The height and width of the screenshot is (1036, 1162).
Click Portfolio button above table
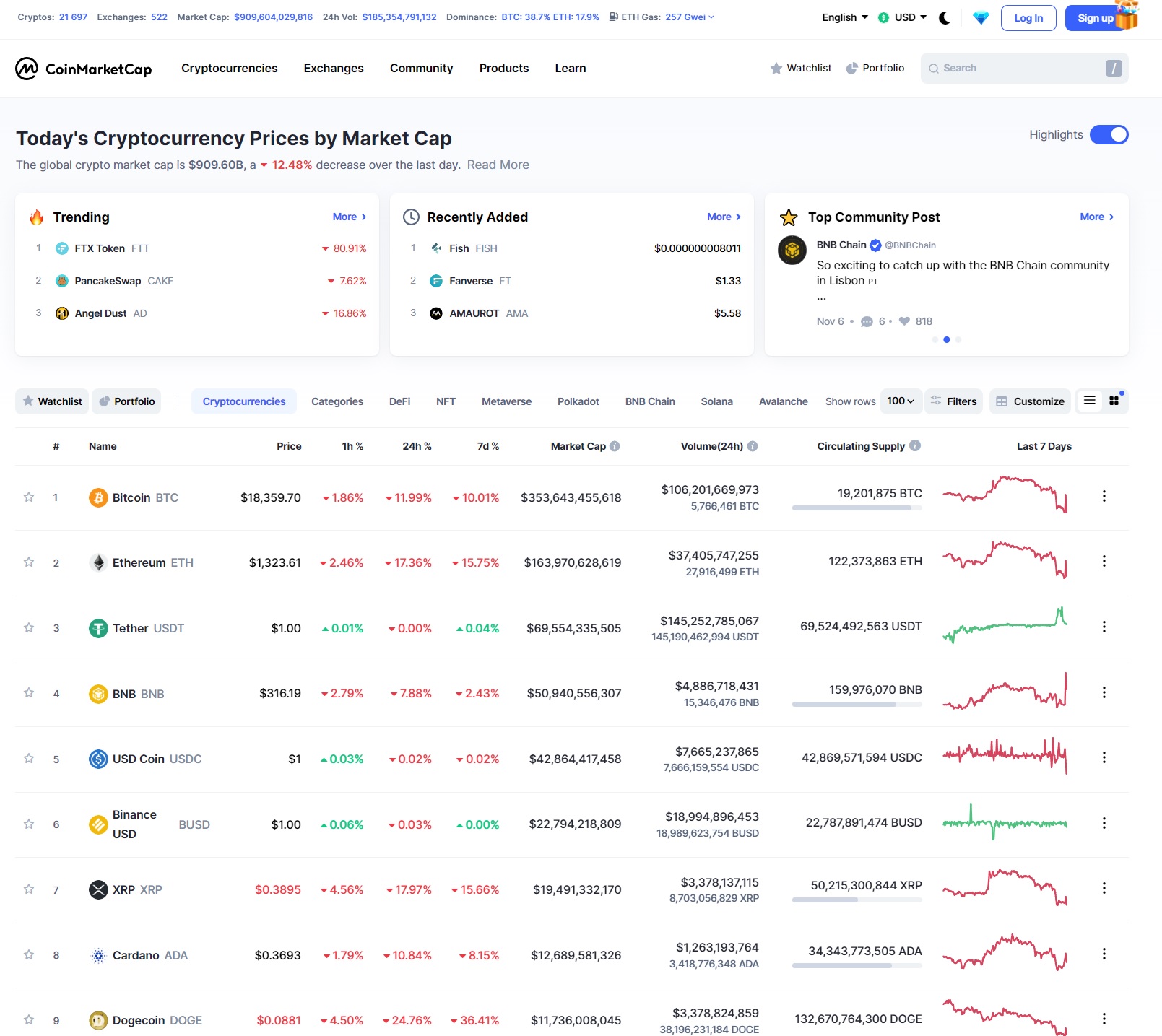[x=126, y=401]
